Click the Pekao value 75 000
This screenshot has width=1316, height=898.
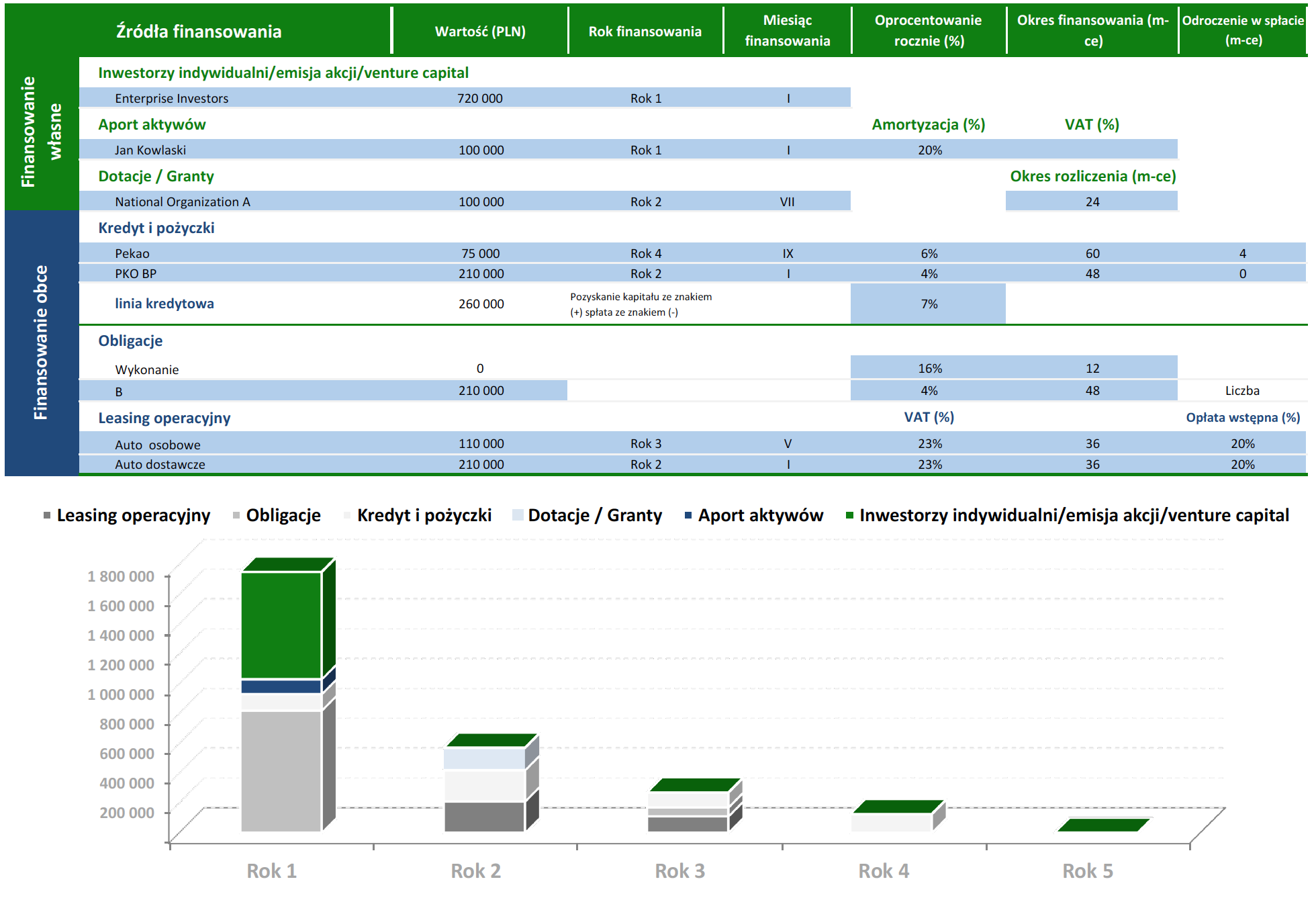click(x=481, y=254)
